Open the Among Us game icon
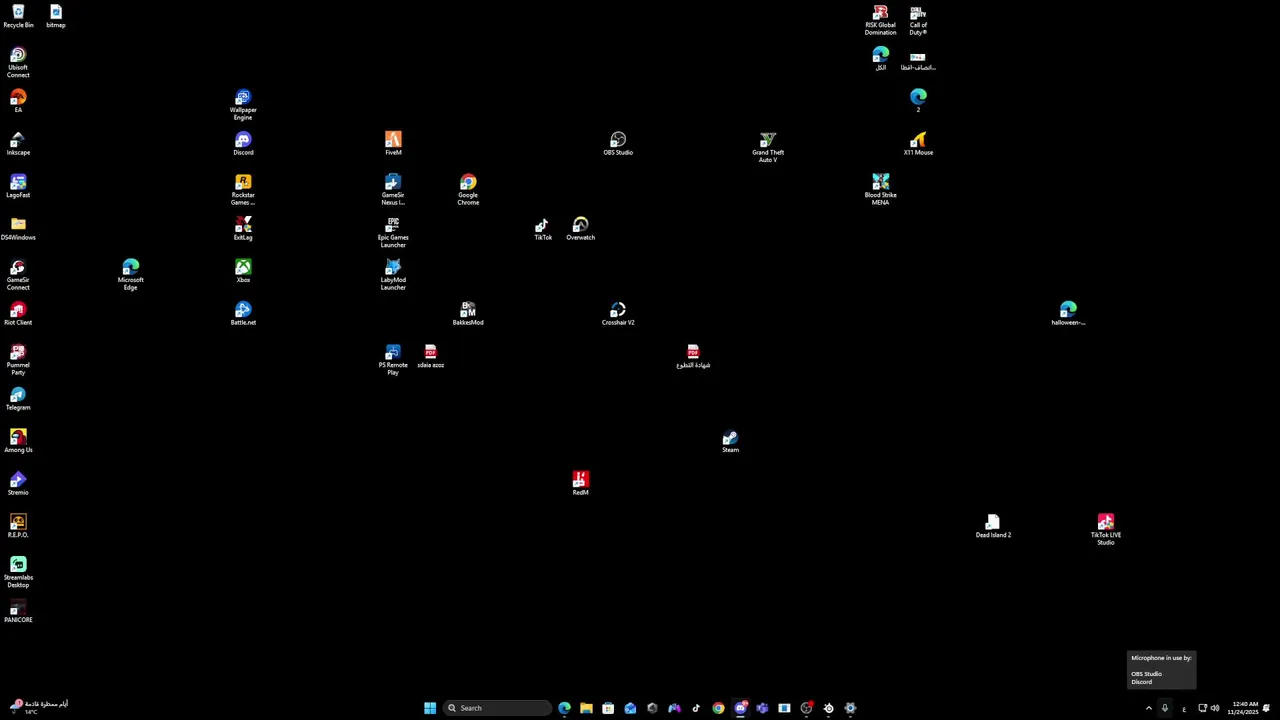The width and height of the screenshot is (1280, 720). 18,441
